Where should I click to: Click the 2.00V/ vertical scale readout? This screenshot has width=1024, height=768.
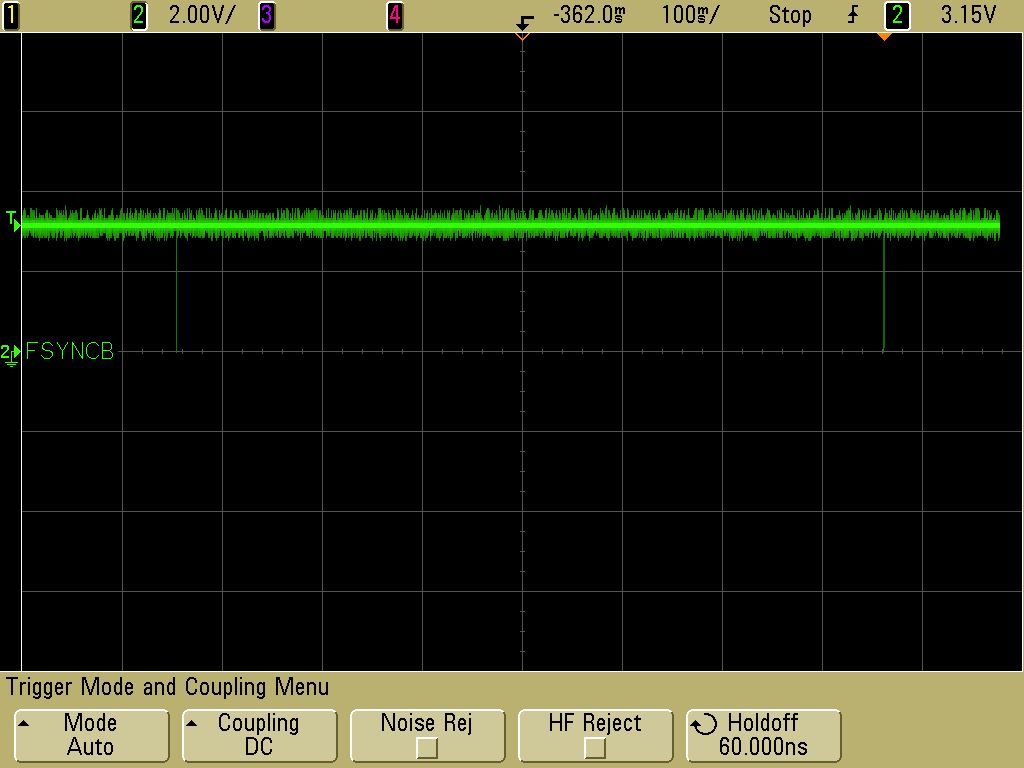pyautogui.click(x=201, y=15)
